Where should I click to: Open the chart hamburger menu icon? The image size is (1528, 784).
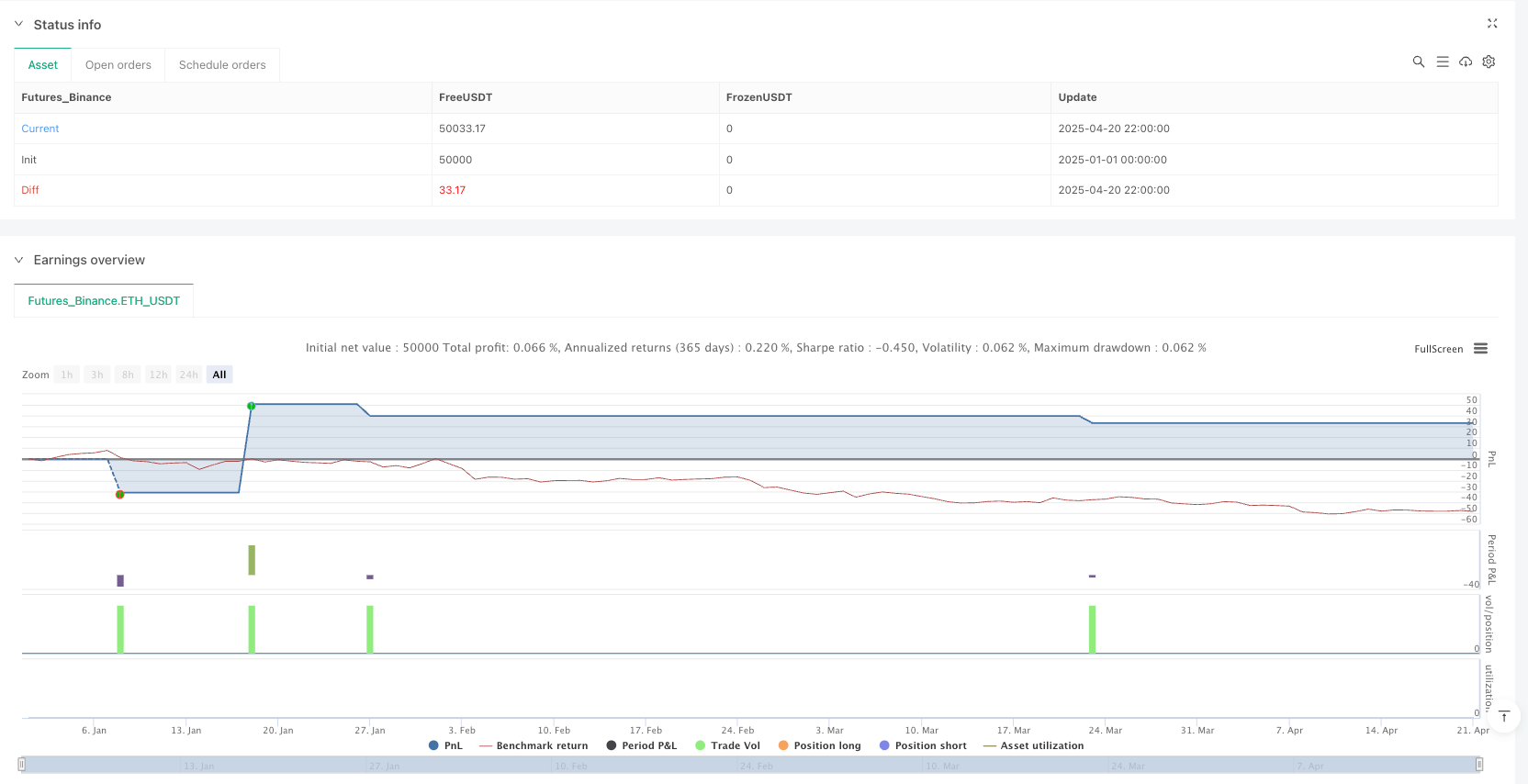tap(1480, 349)
